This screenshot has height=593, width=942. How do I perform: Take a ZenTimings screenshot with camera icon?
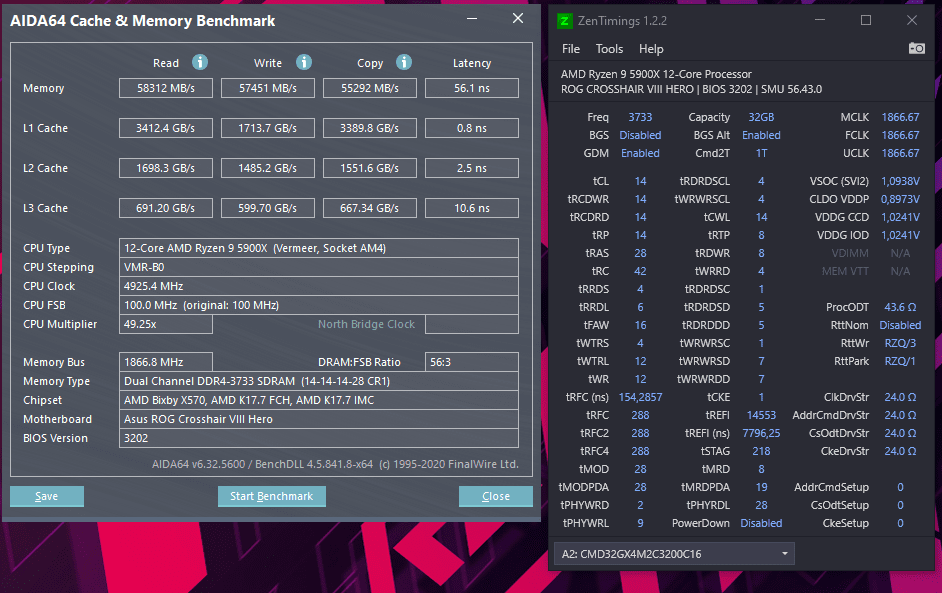(916, 48)
